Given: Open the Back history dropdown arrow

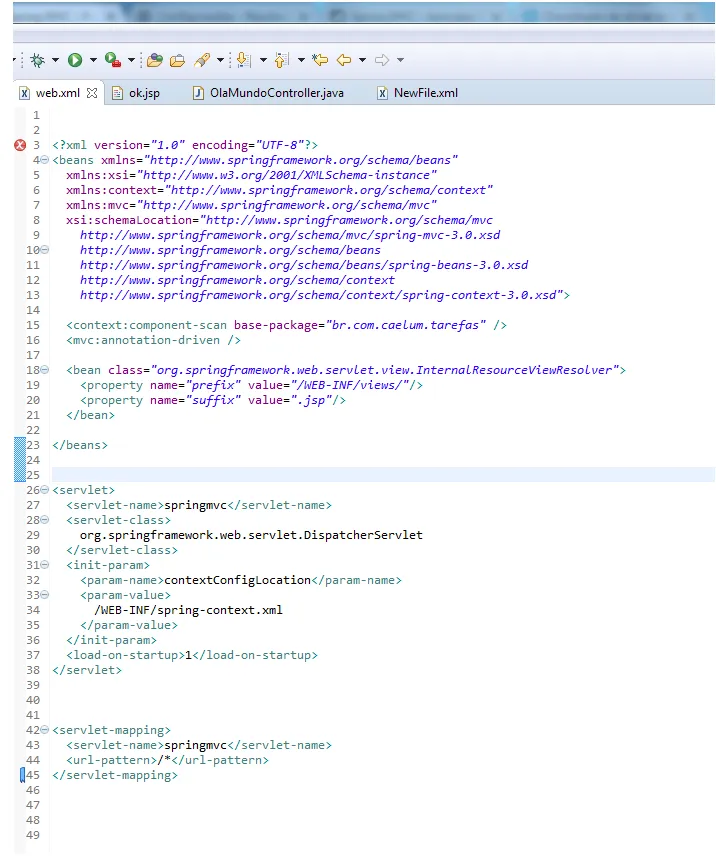Looking at the screenshot, I should pyautogui.click(x=362, y=60).
